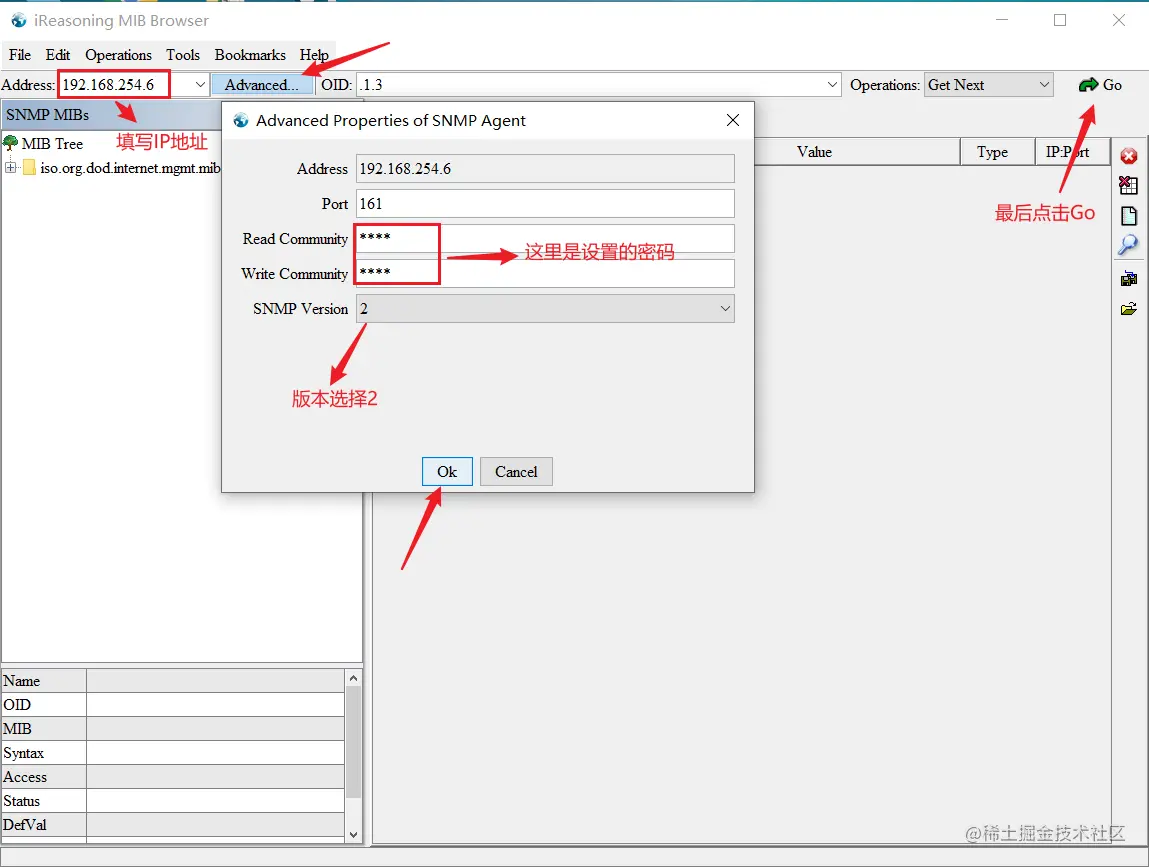Click the Open folder icon in side toolbar

click(1128, 309)
